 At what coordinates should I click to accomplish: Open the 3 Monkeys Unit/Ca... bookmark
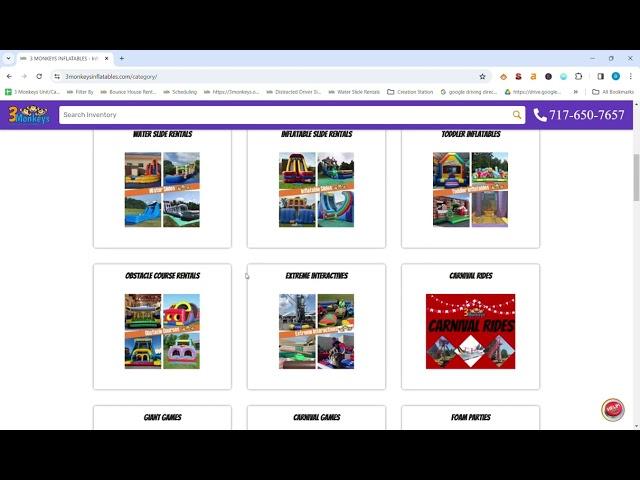[33, 92]
